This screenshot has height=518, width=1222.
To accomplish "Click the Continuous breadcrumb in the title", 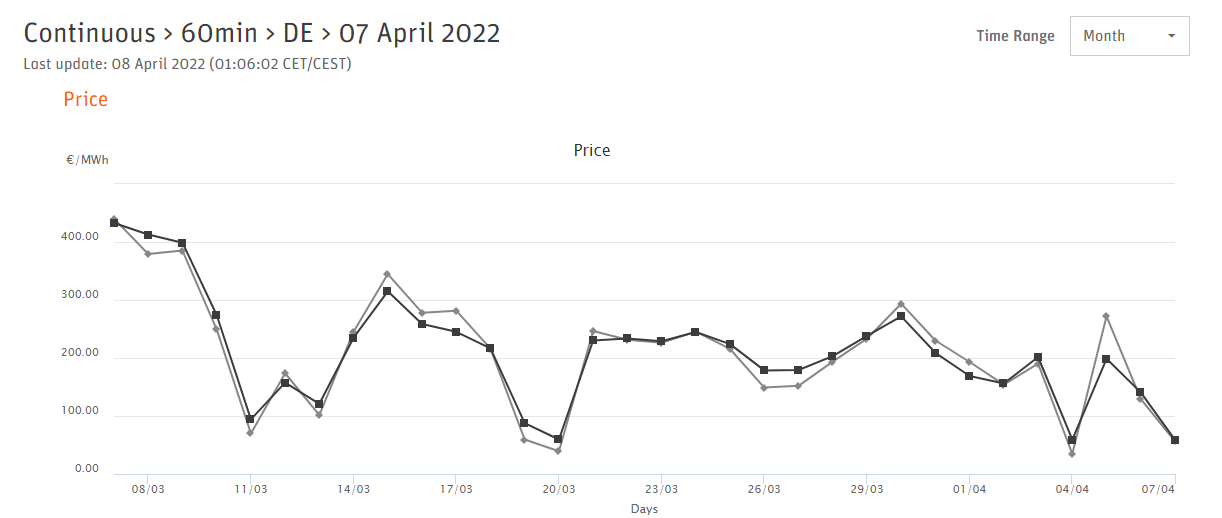I will click(89, 33).
